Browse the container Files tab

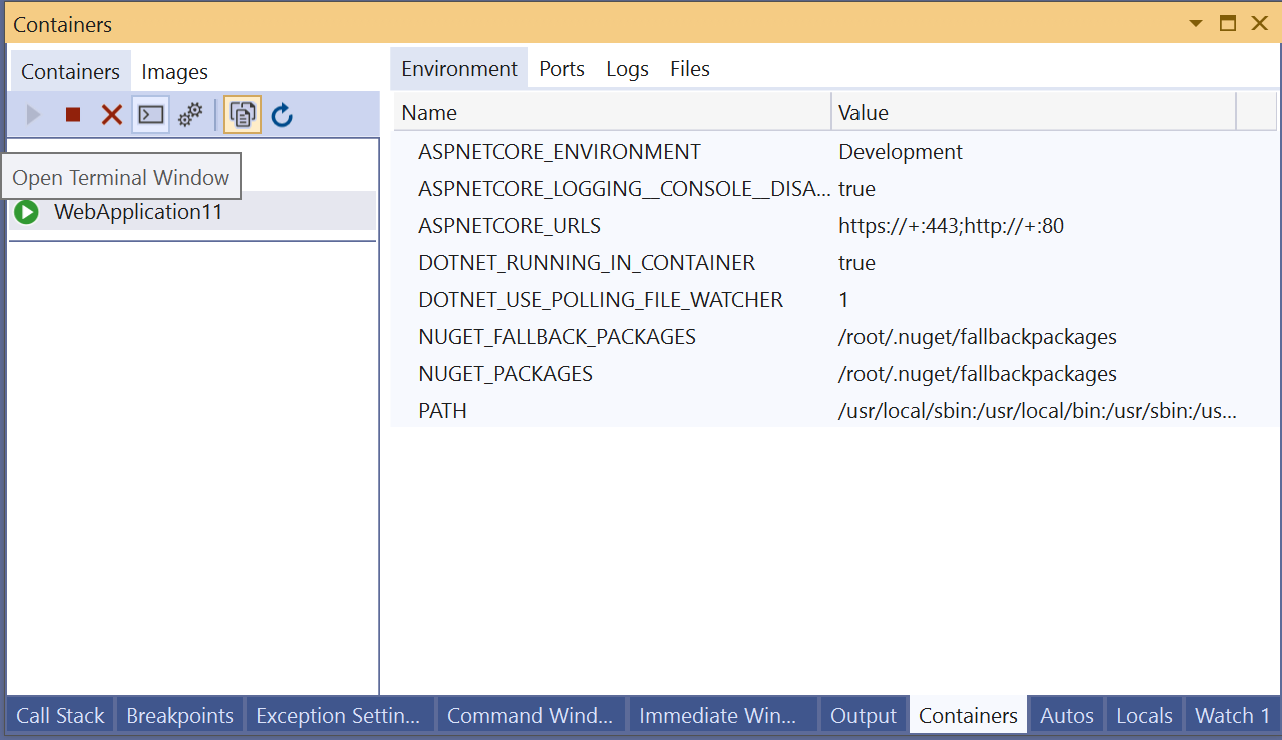click(689, 68)
